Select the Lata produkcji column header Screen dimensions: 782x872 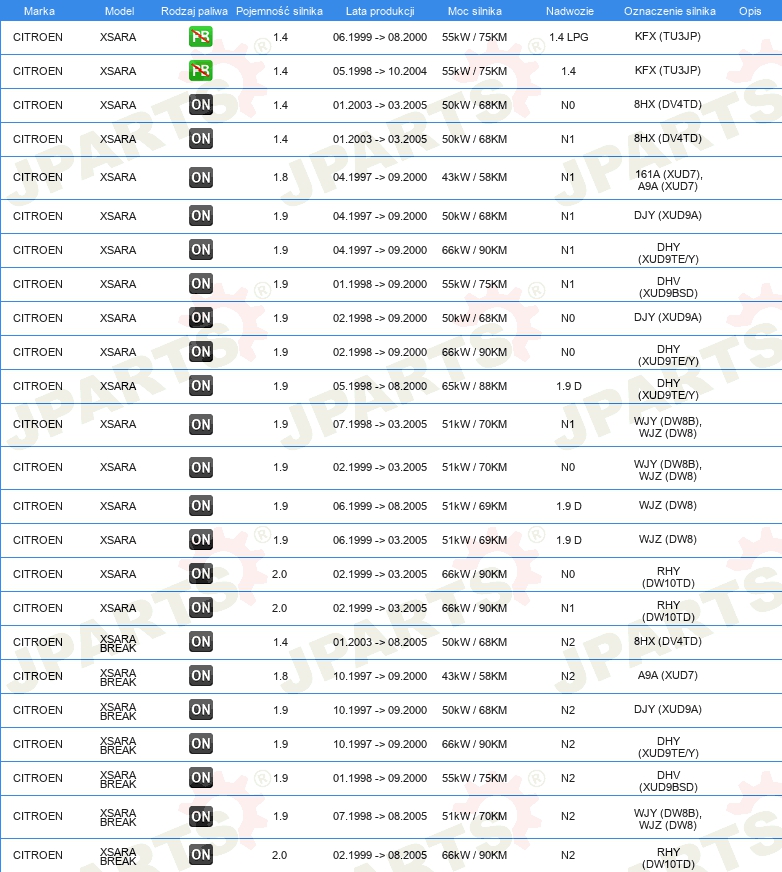click(380, 11)
